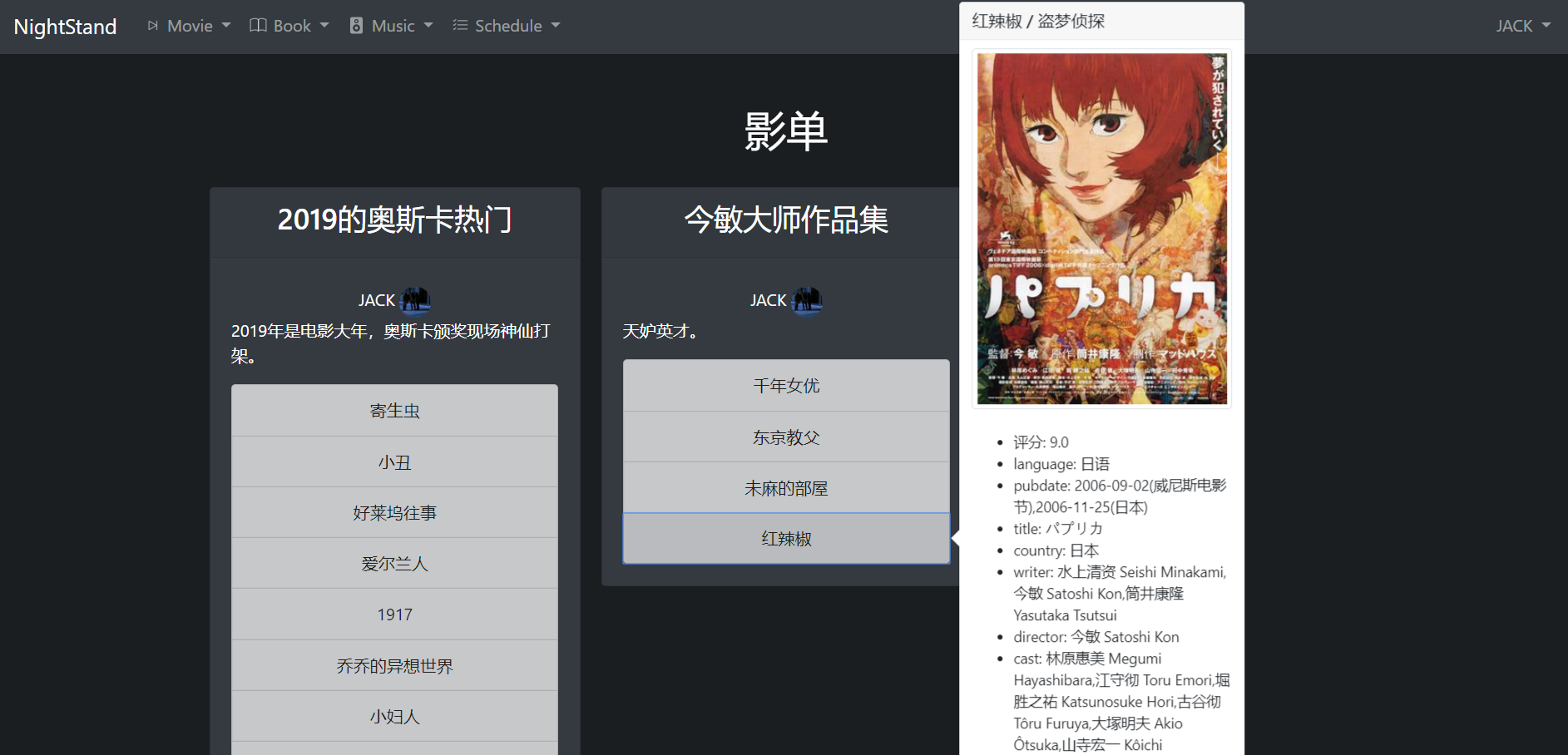Click the description starting with 2019年是电影大年
Screen dimensions: 1568x755
(392, 343)
